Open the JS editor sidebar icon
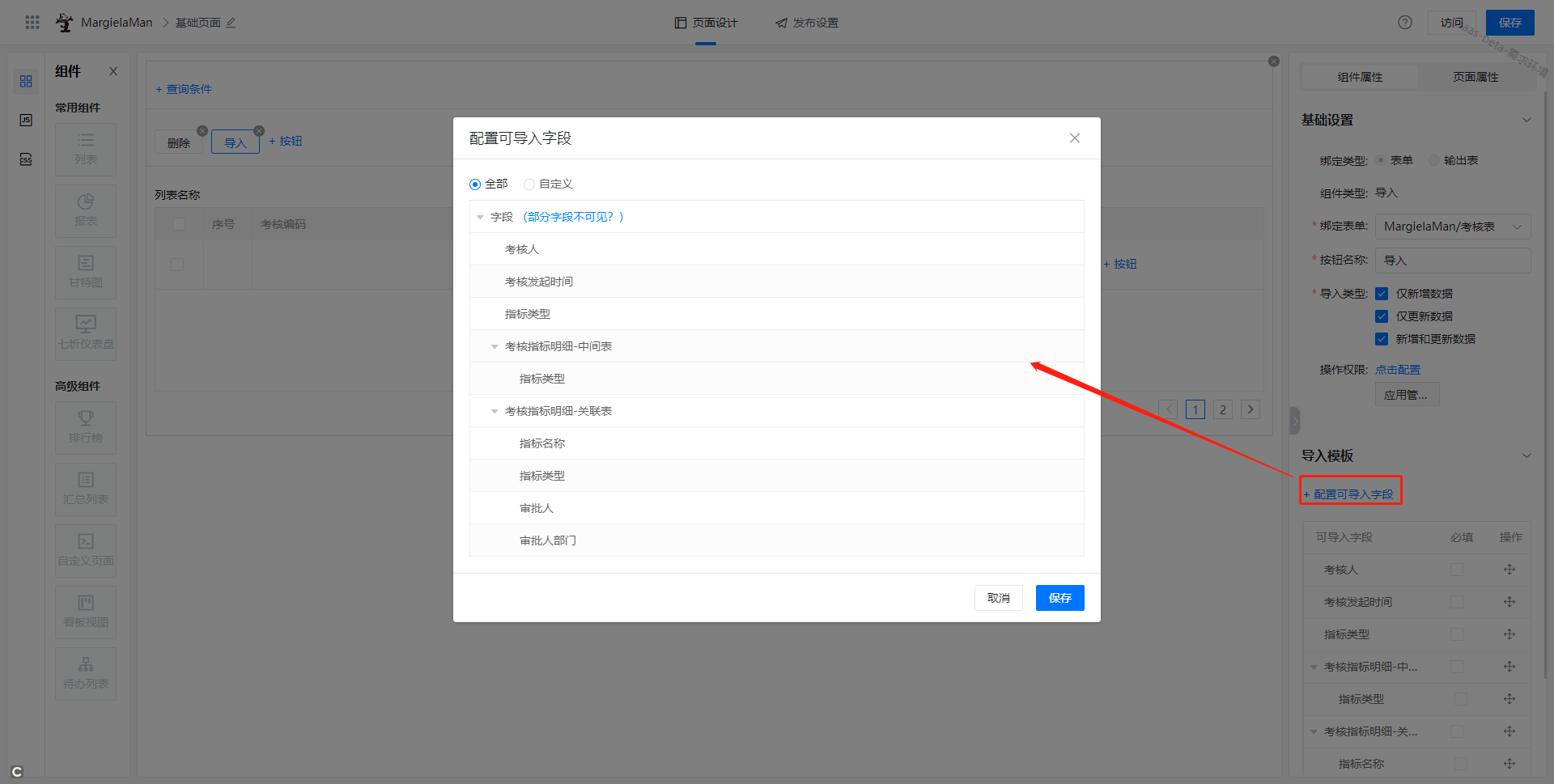This screenshot has width=1554, height=784. pos(26,121)
